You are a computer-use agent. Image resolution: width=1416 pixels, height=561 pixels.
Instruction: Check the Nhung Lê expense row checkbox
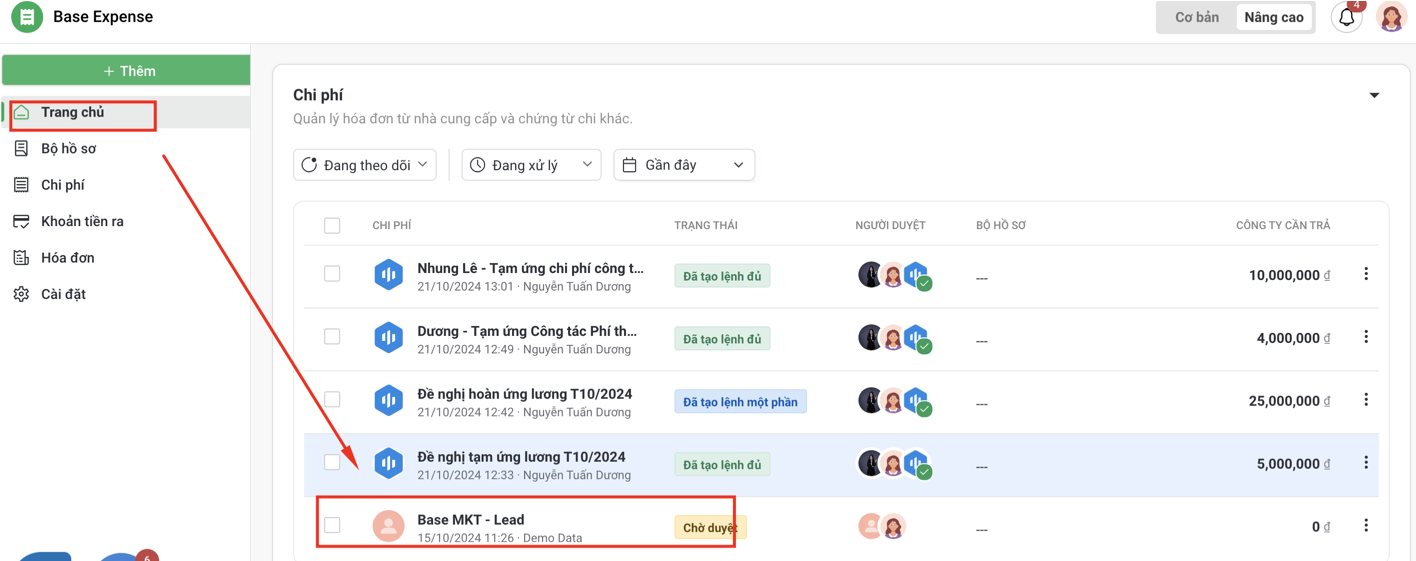pos(332,274)
